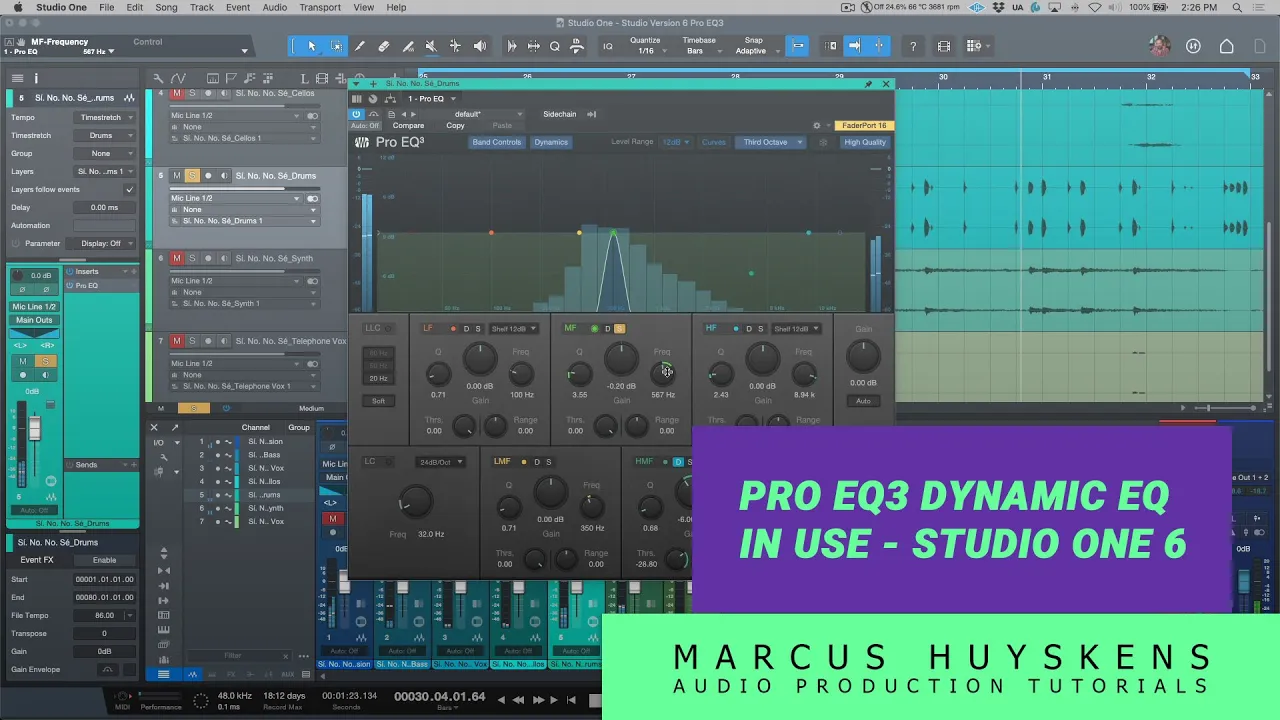The width and height of the screenshot is (1280, 720).
Task: Expand mixer console popout arrow
Action: [175, 427]
